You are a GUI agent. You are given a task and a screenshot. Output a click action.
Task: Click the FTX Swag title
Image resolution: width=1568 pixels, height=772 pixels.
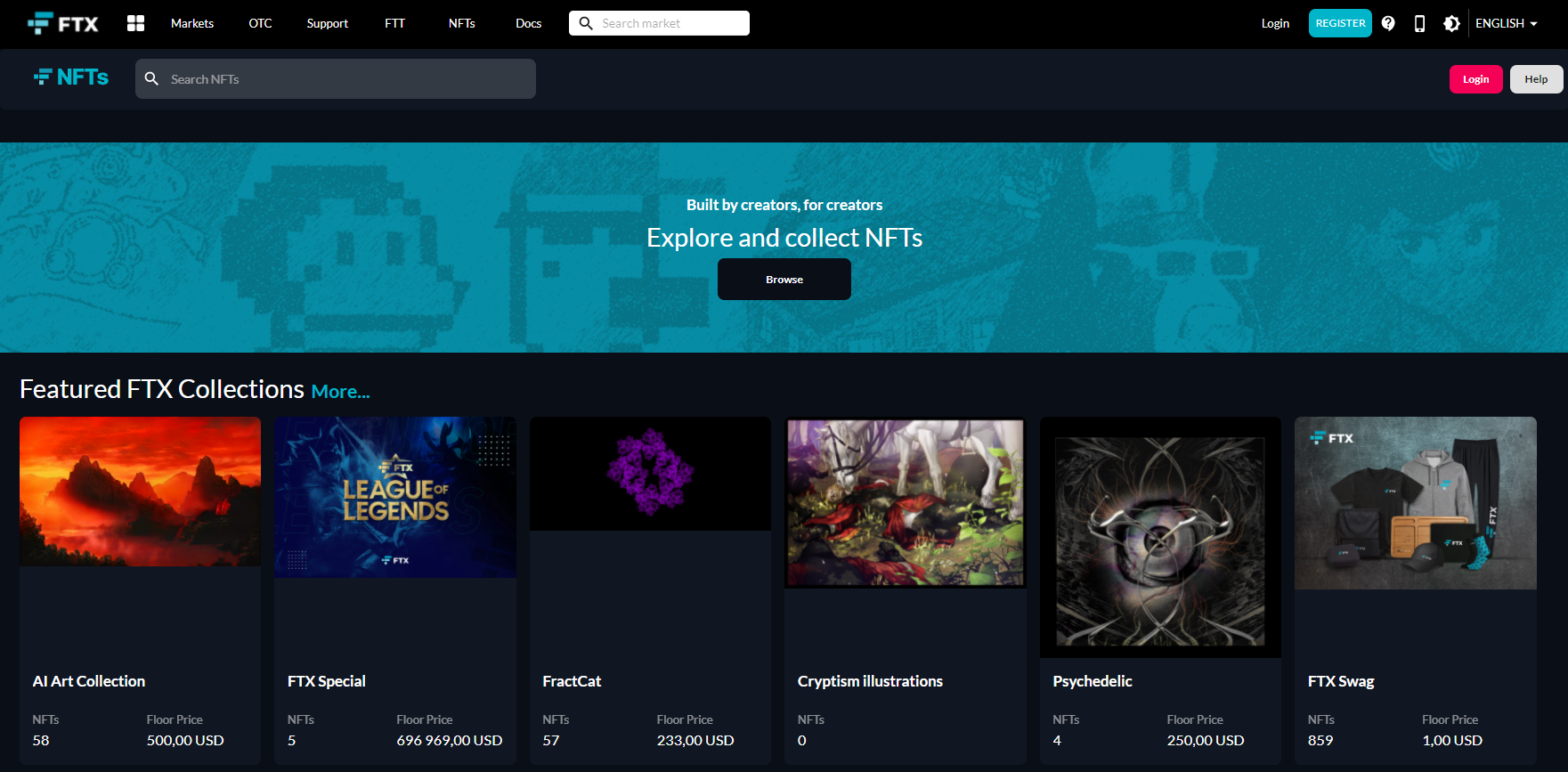tap(1341, 681)
